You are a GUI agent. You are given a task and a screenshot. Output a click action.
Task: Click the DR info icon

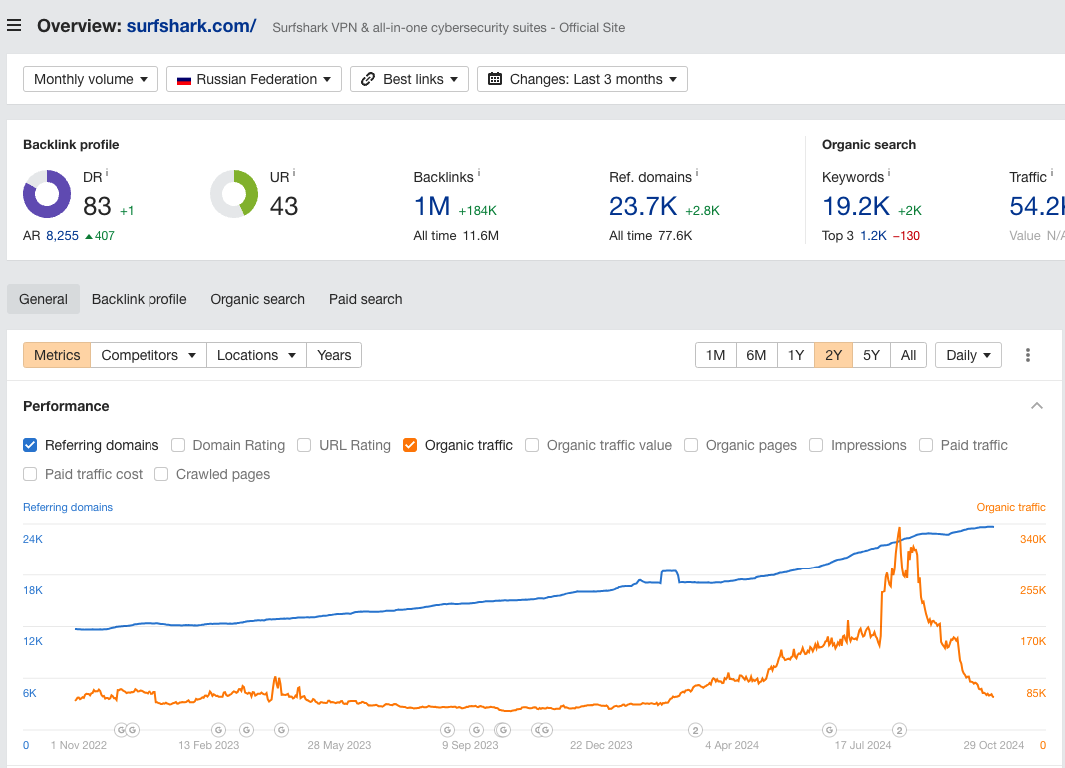[107, 174]
